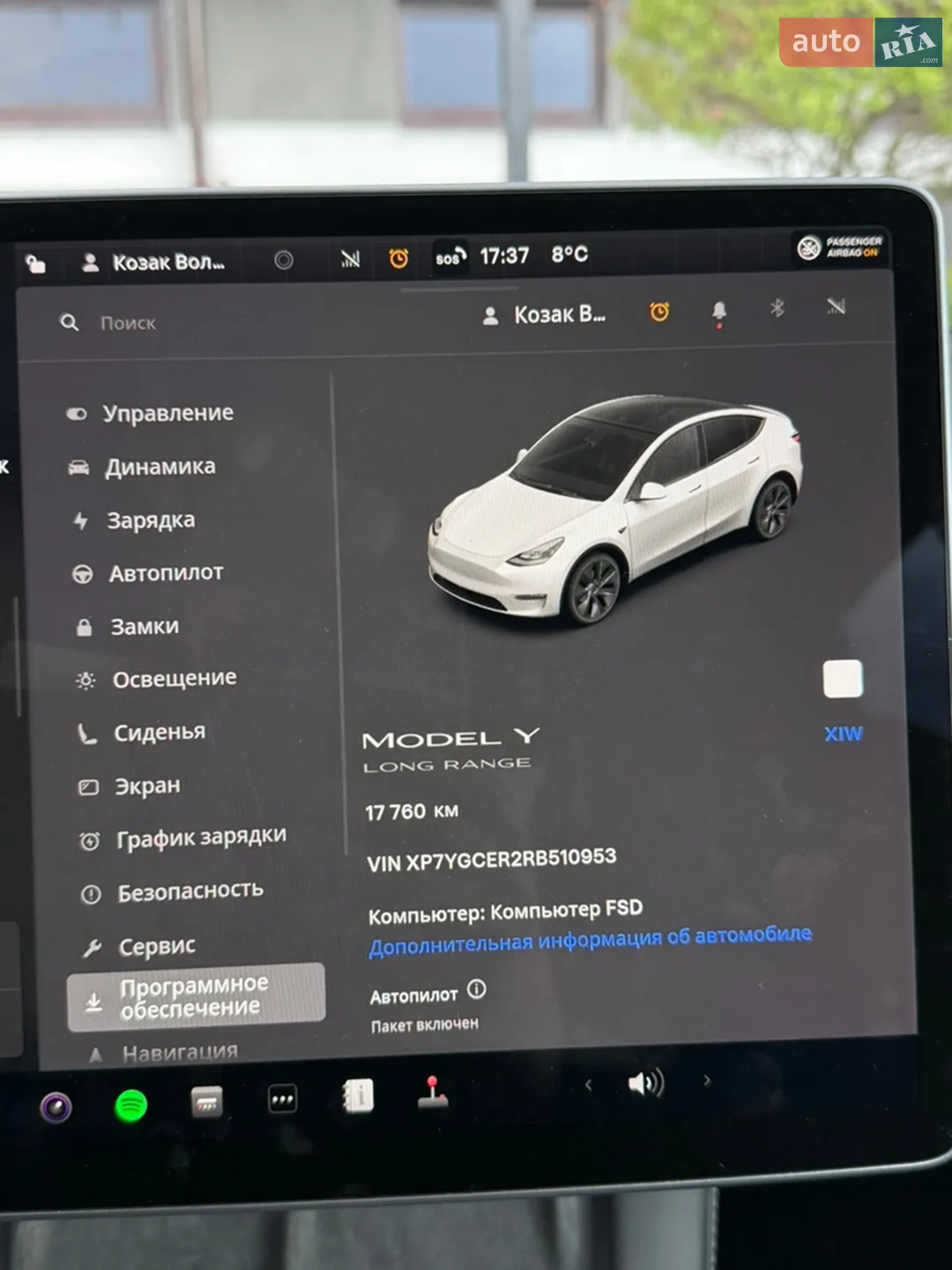The image size is (952, 1270).
Task: Tap the SOS emergency icon
Action: 450,257
